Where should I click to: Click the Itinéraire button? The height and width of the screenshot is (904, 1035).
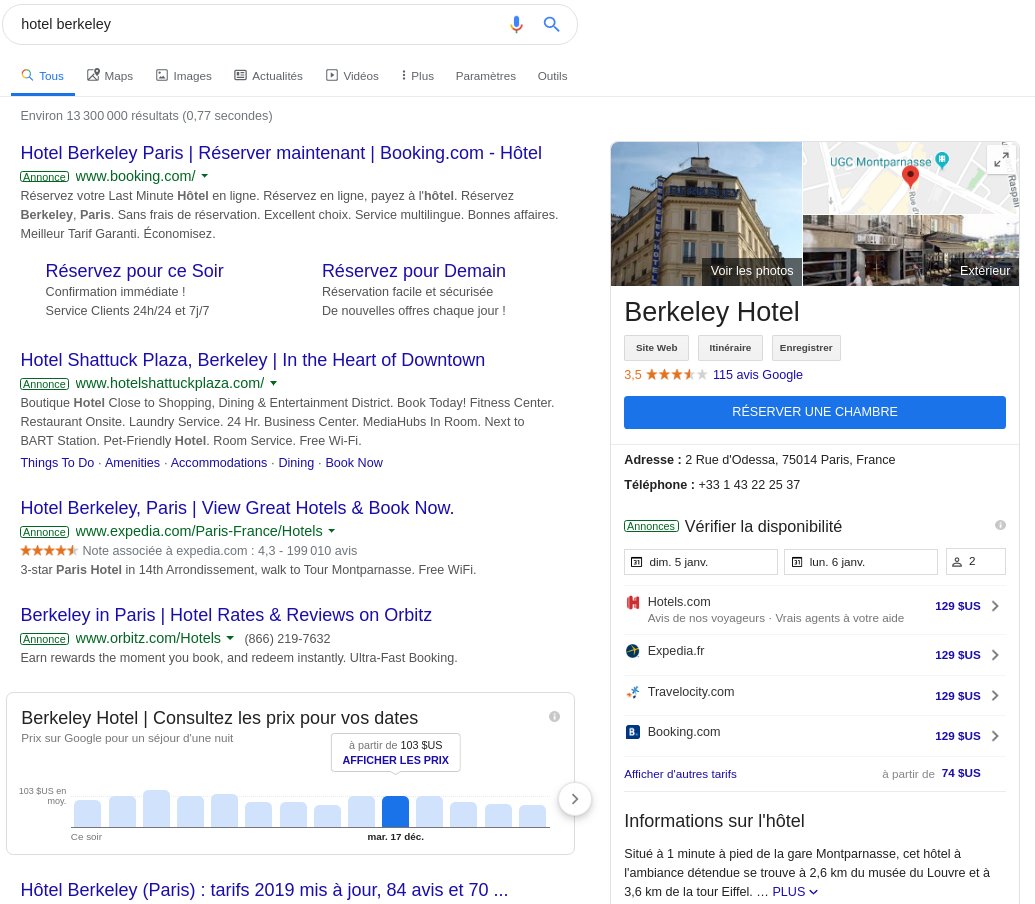[x=730, y=348]
